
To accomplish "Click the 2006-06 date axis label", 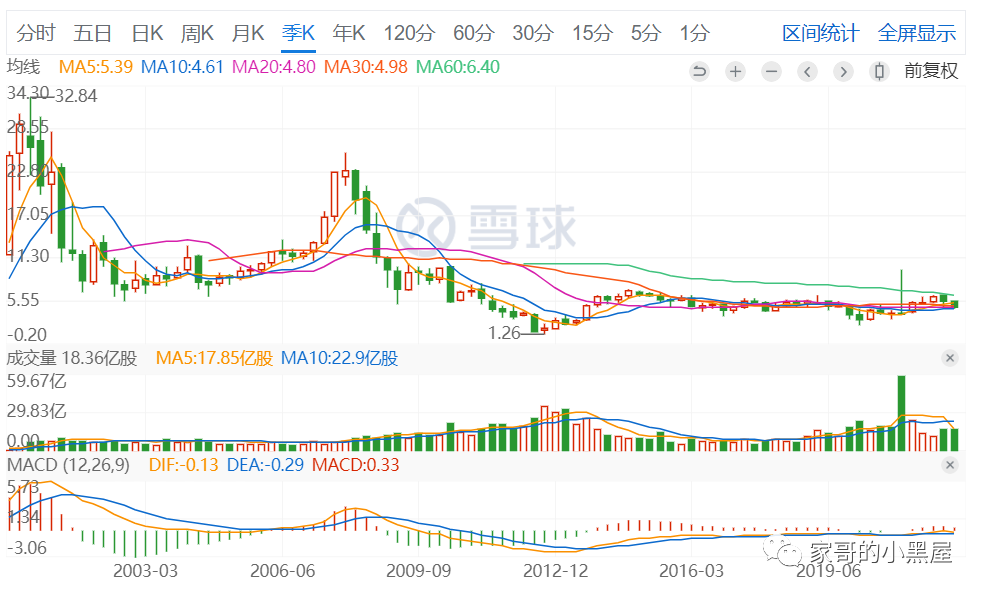I will coord(282,571).
